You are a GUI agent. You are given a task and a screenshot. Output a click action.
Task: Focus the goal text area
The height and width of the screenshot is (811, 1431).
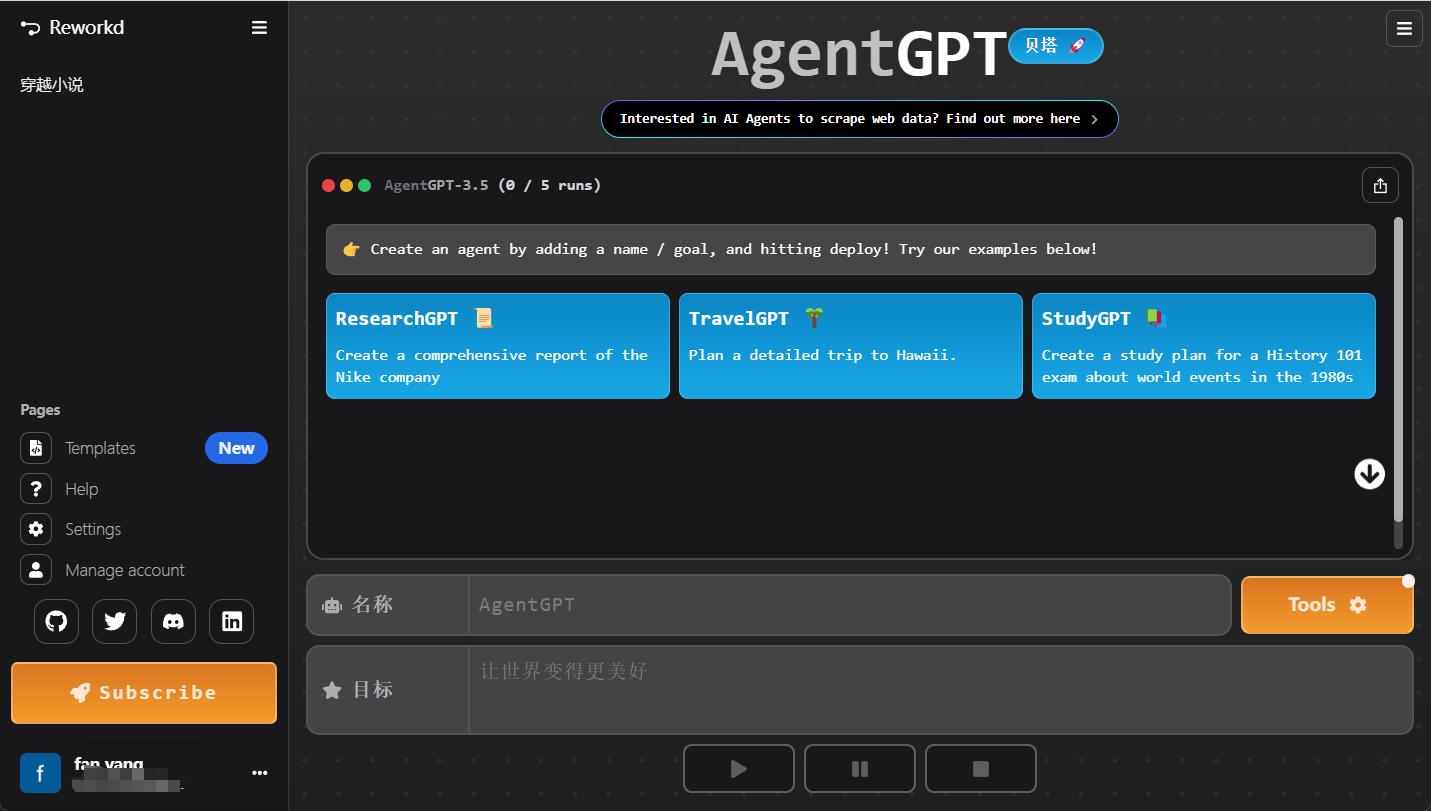(x=941, y=690)
